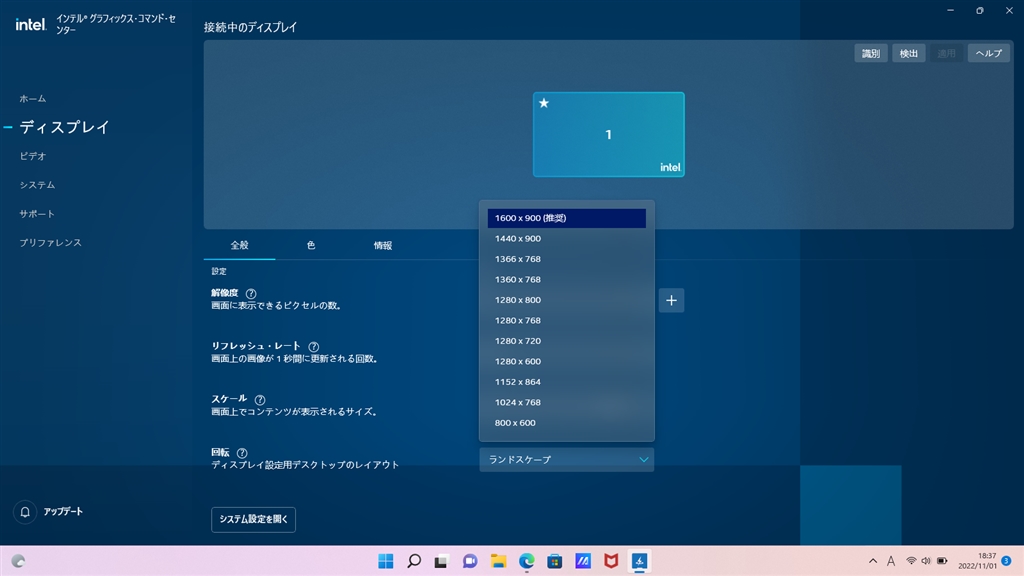
Task: Go to ホーム in the sidebar
Action: pyautogui.click(x=33, y=99)
